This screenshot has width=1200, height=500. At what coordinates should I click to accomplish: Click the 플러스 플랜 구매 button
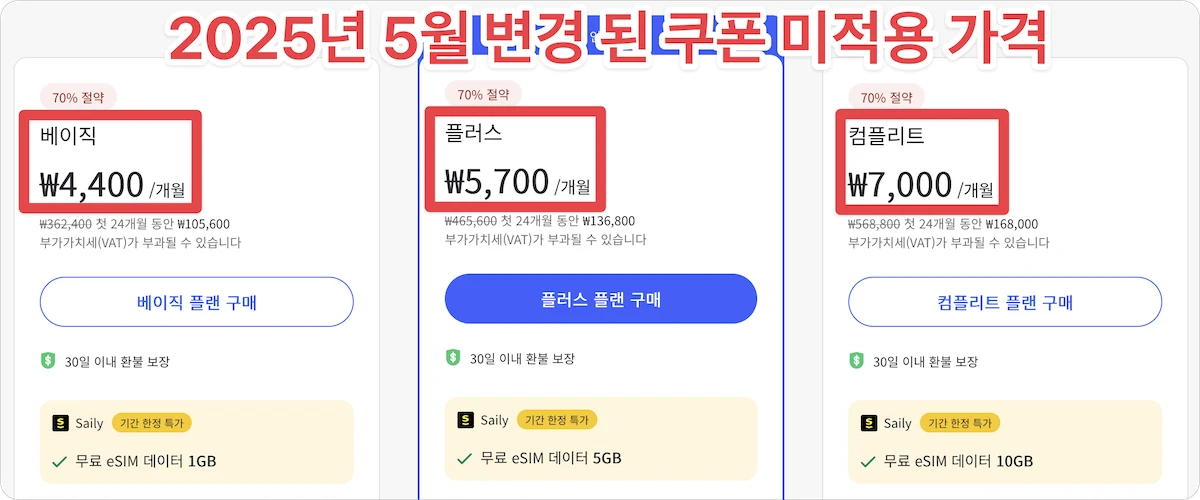click(601, 299)
